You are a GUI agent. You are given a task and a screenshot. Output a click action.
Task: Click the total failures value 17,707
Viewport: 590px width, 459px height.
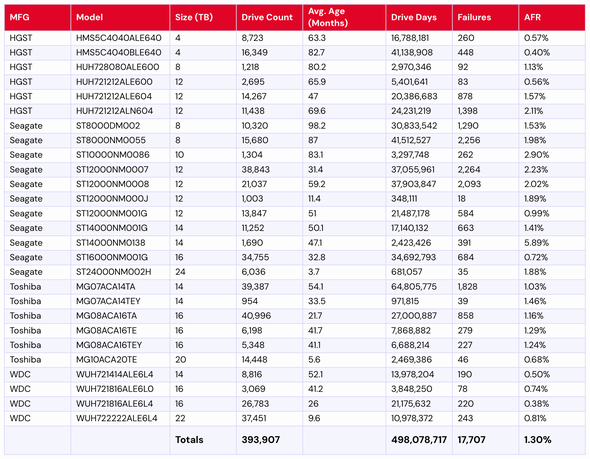(485, 440)
